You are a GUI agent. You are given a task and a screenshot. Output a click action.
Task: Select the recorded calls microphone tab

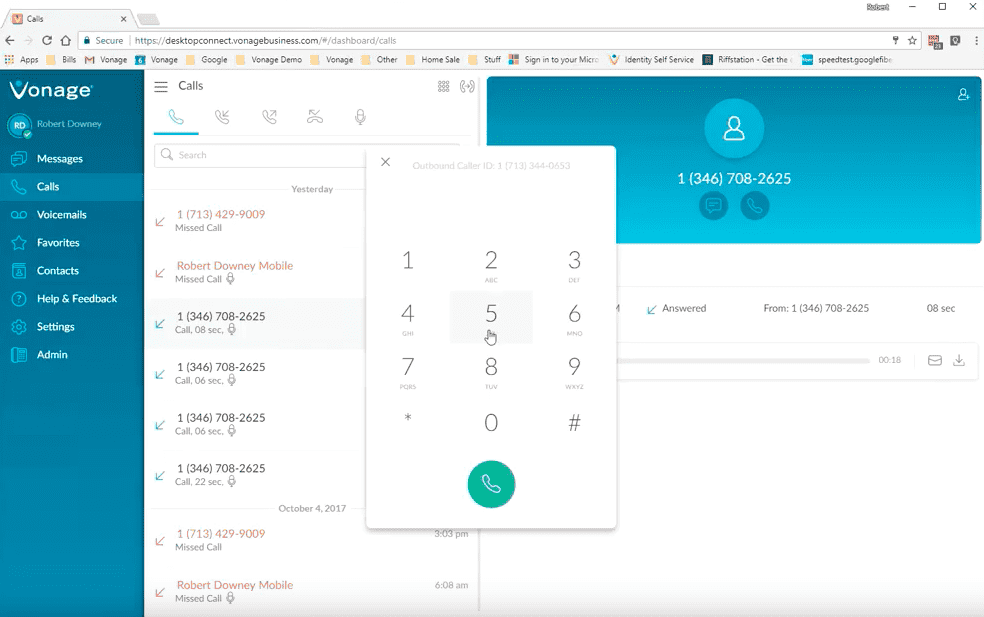coord(360,118)
